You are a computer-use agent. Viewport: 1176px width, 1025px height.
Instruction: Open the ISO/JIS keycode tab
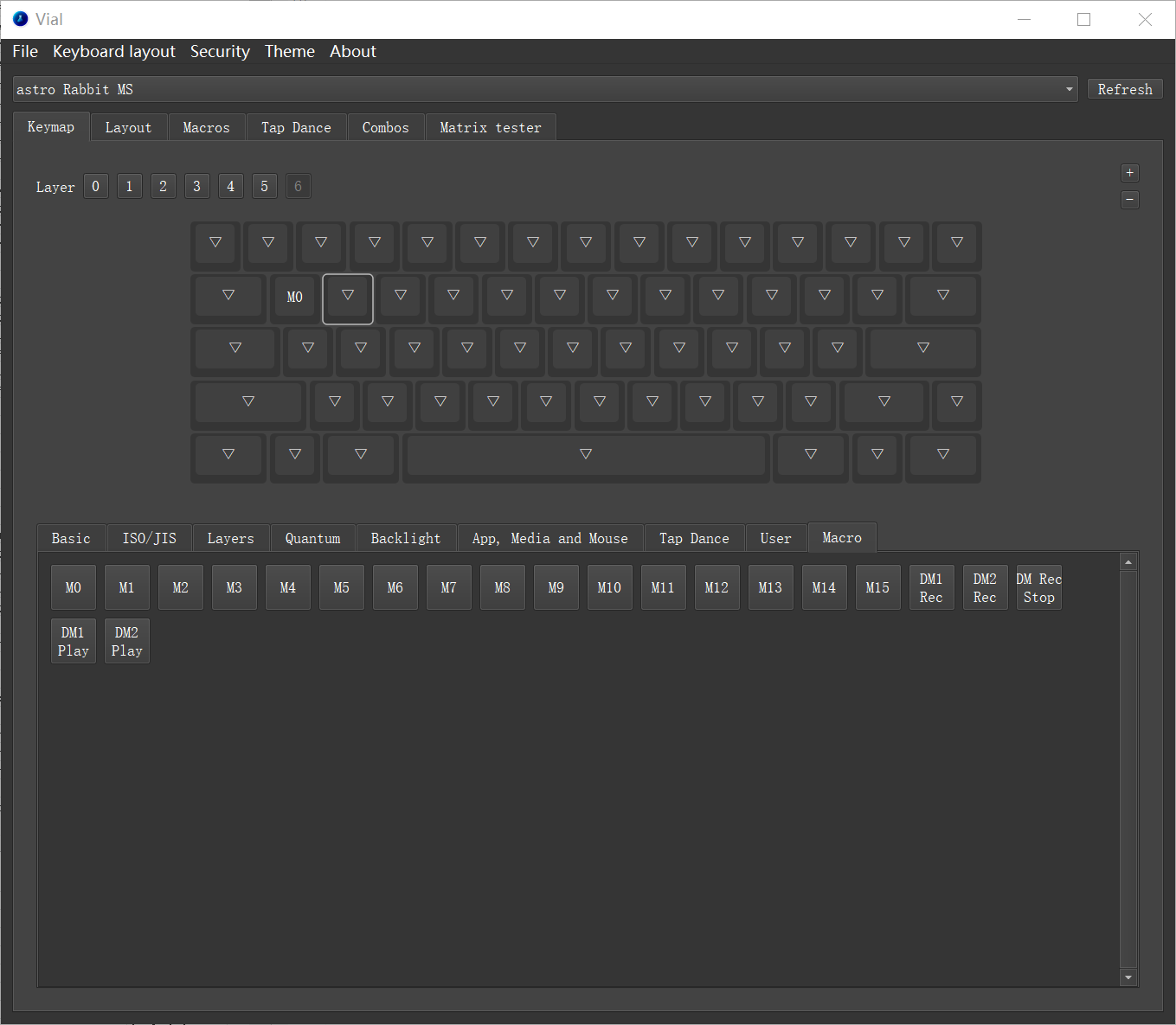[150, 538]
